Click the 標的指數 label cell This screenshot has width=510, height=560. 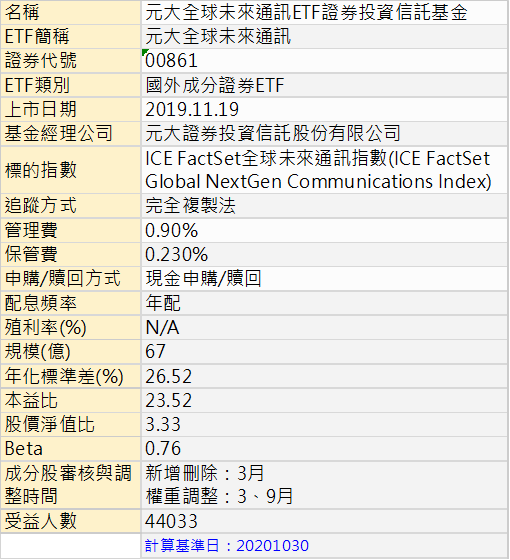pyautogui.click(x=71, y=170)
